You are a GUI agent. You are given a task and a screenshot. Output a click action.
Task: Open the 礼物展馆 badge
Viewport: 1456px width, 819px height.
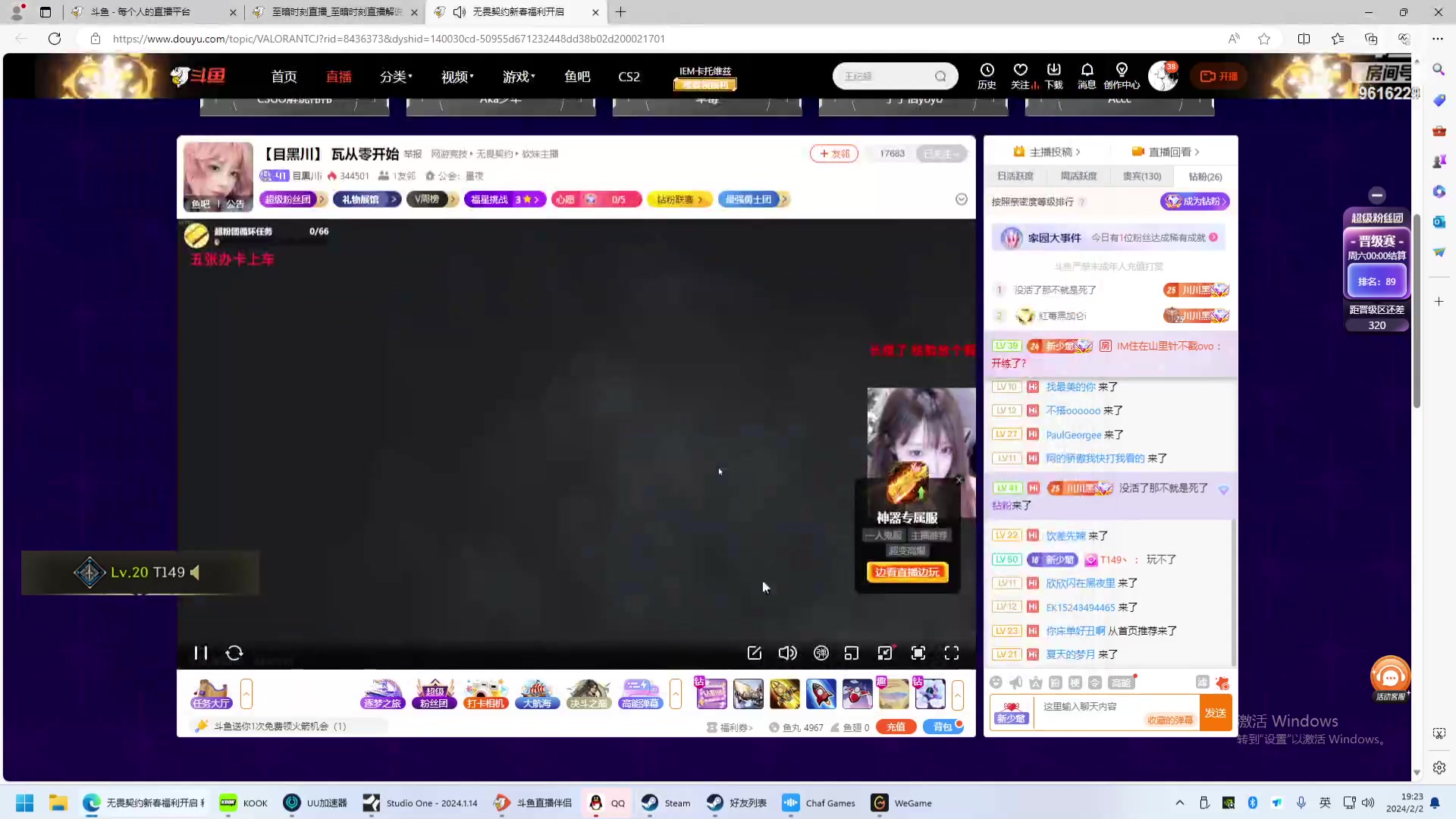pyautogui.click(x=366, y=199)
